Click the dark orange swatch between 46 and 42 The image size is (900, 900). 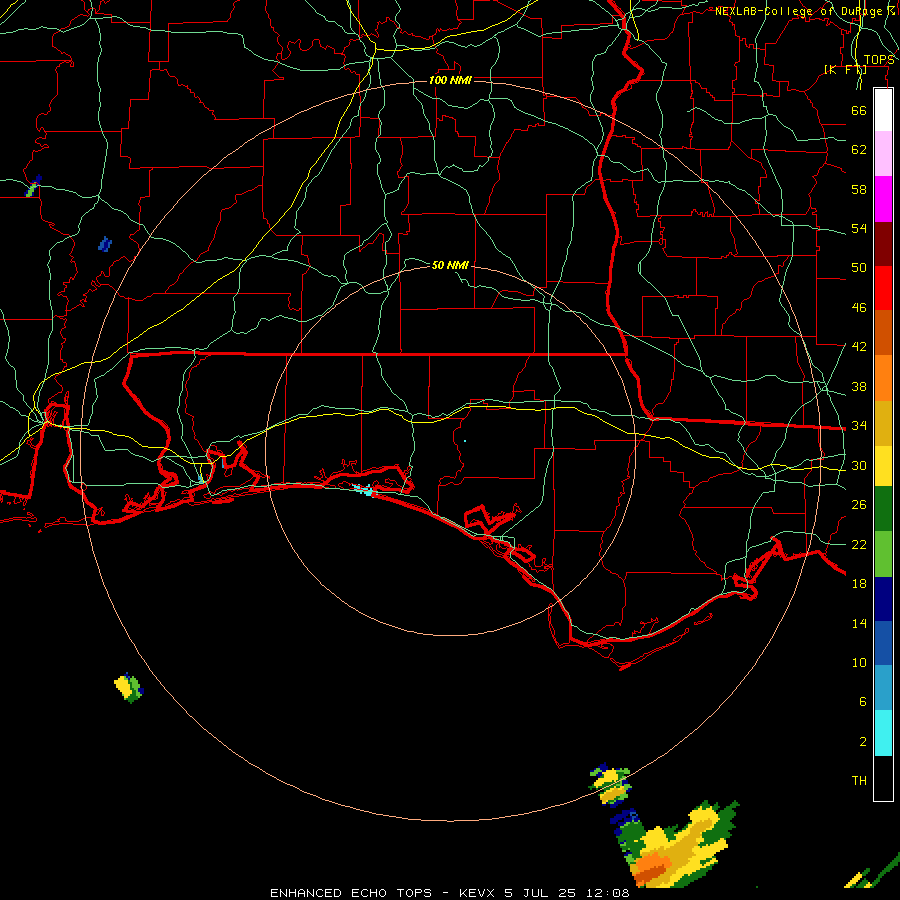pyautogui.click(x=883, y=333)
